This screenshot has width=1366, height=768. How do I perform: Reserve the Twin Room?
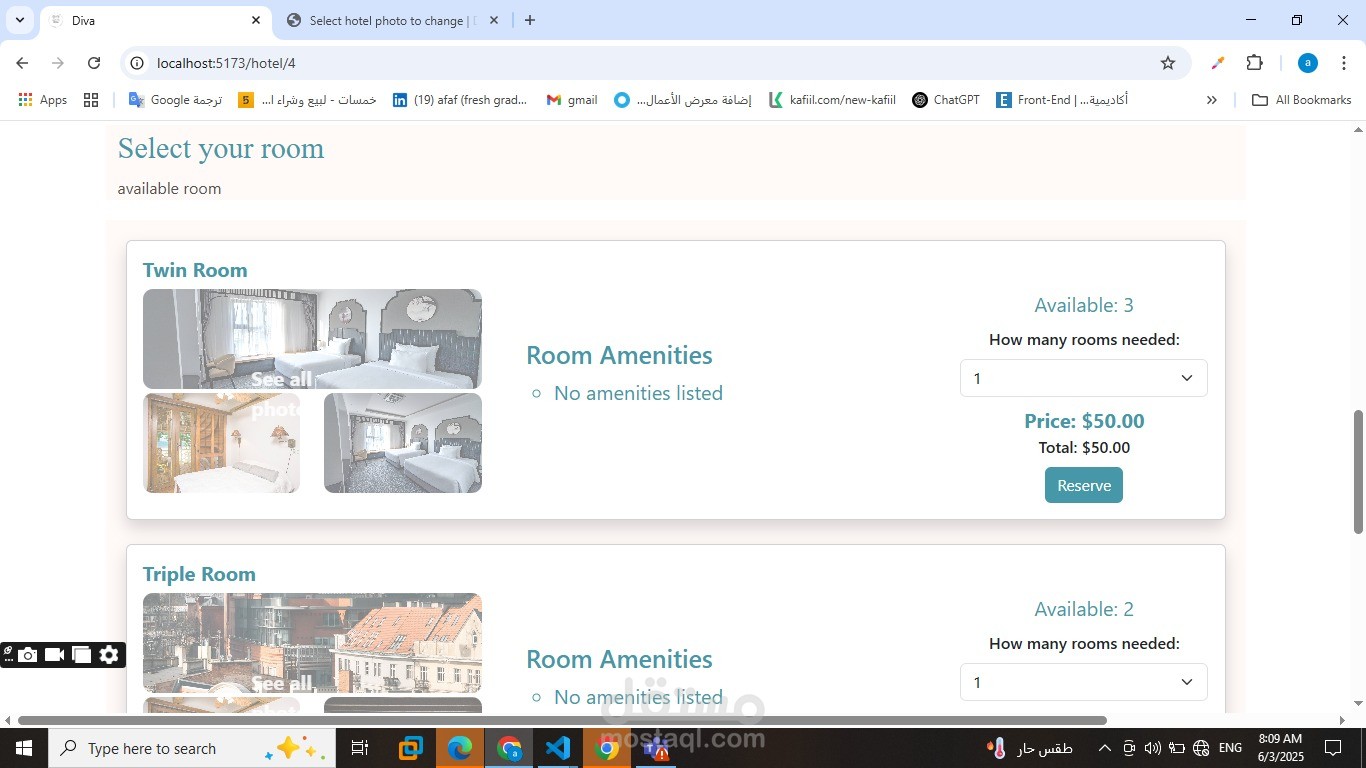1084,485
